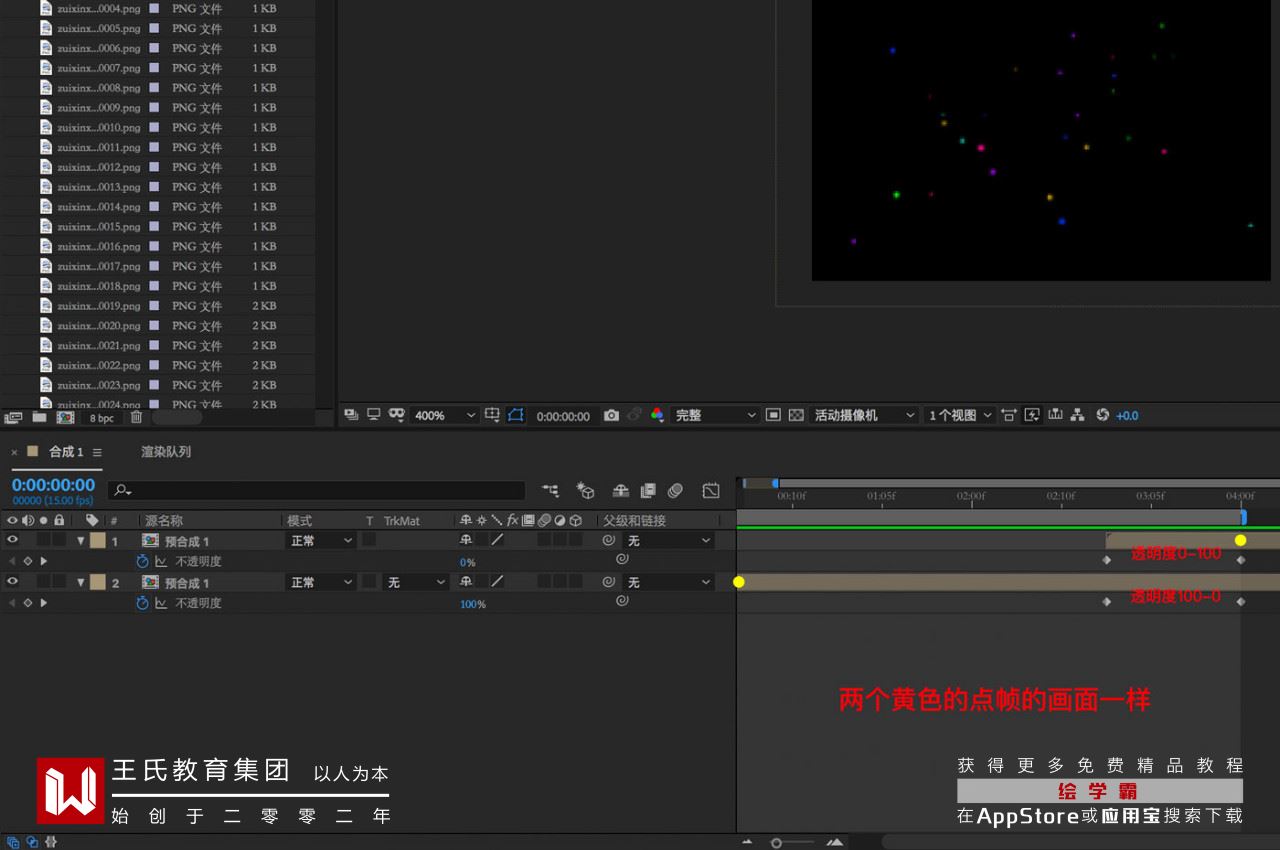This screenshot has height=850, width=1280.
Task: Switch to the 合成 1 timeline tab
Action: (x=66, y=452)
